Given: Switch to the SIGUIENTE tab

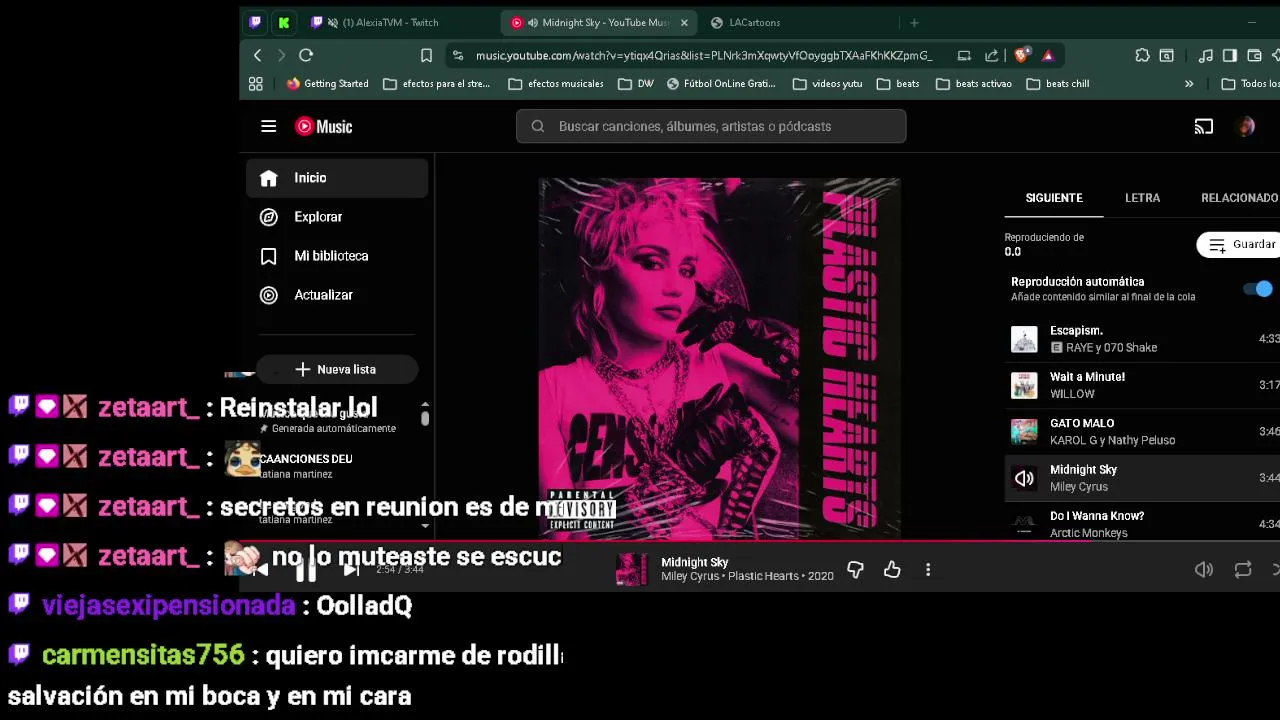Looking at the screenshot, I should click(1054, 198).
